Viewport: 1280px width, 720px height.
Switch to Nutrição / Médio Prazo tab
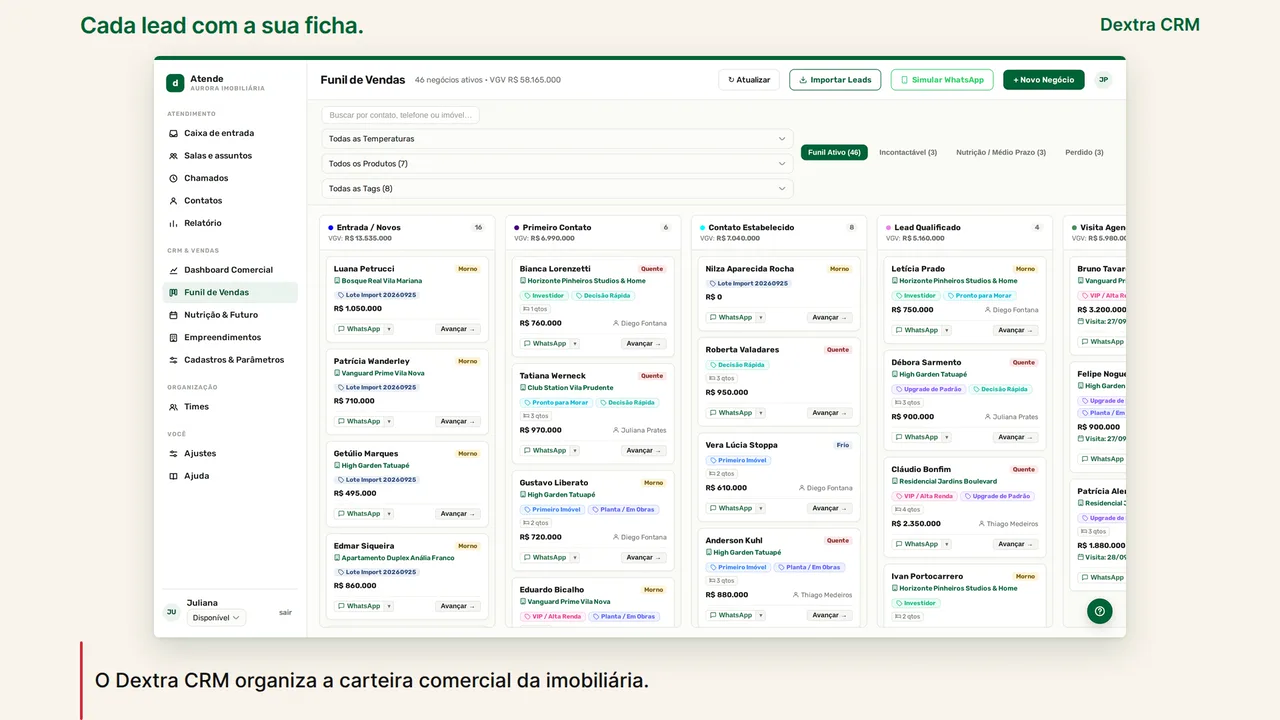[1001, 153]
